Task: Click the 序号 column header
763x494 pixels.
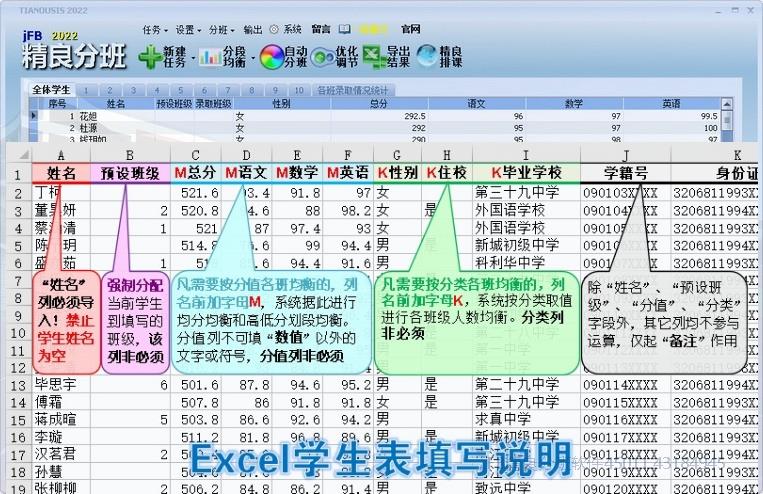Action: coord(57,104)
